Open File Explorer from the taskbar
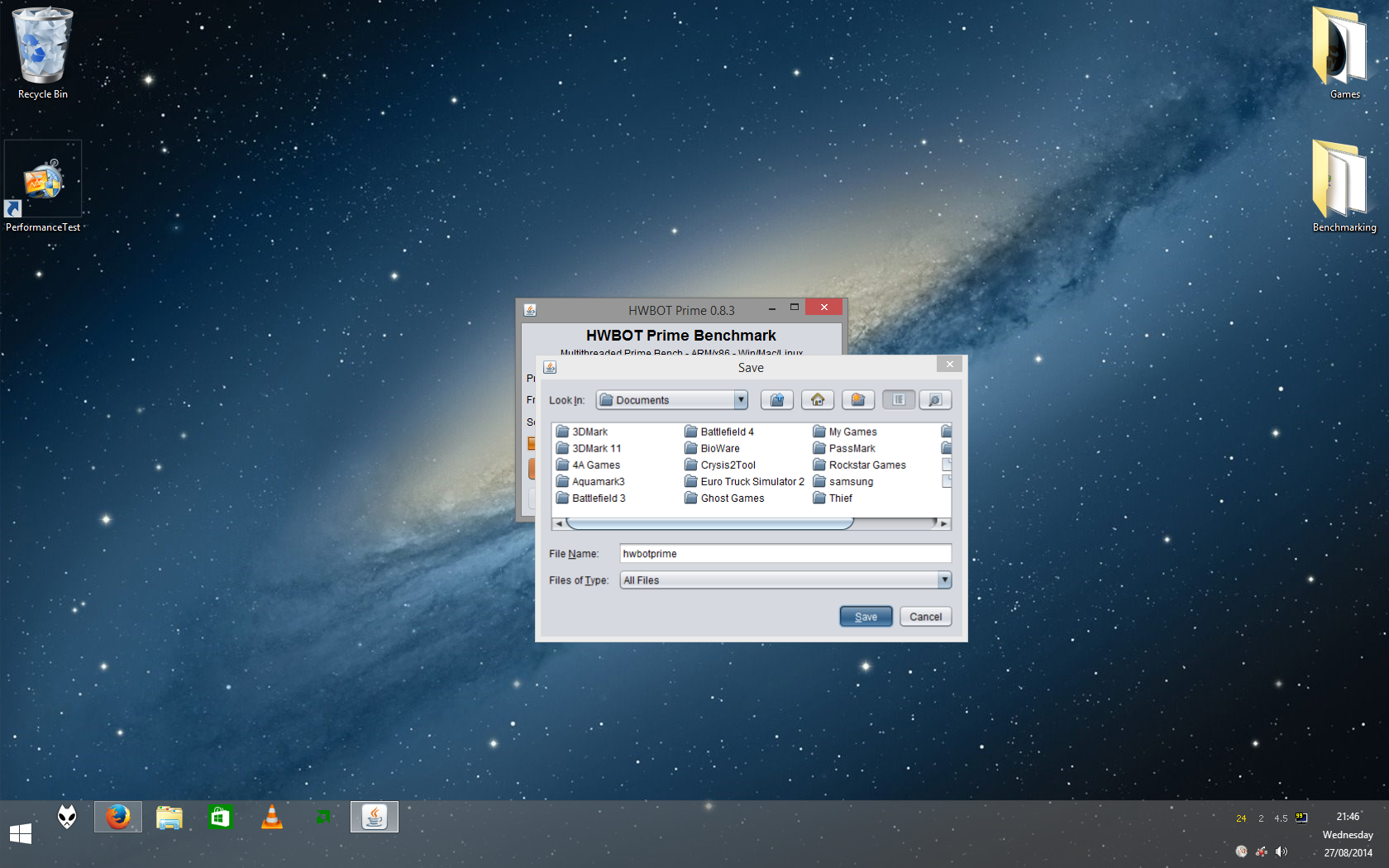 coord(169,818)
